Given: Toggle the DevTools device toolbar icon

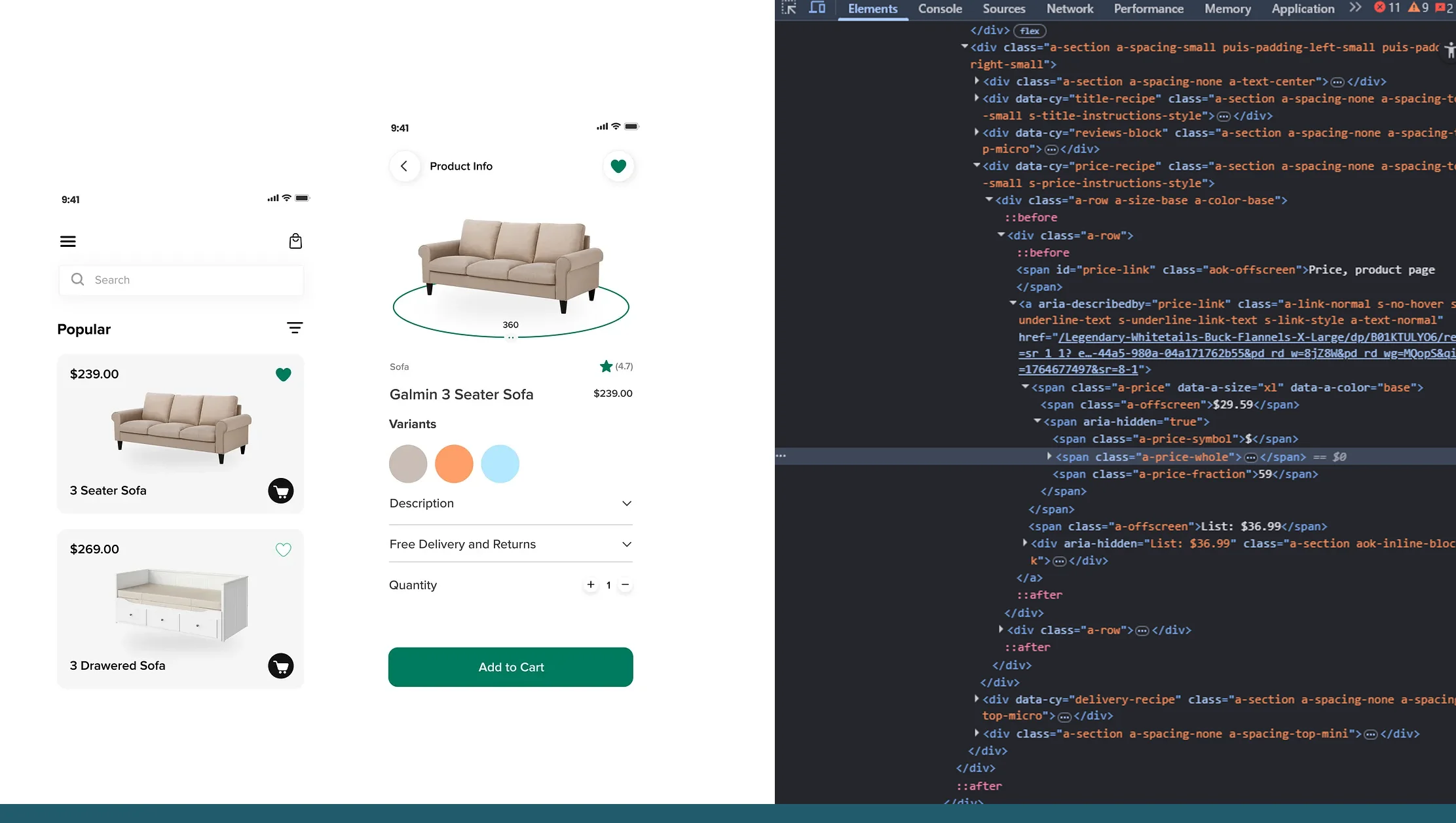Looking at the screenshot, I should pos(817,9).
